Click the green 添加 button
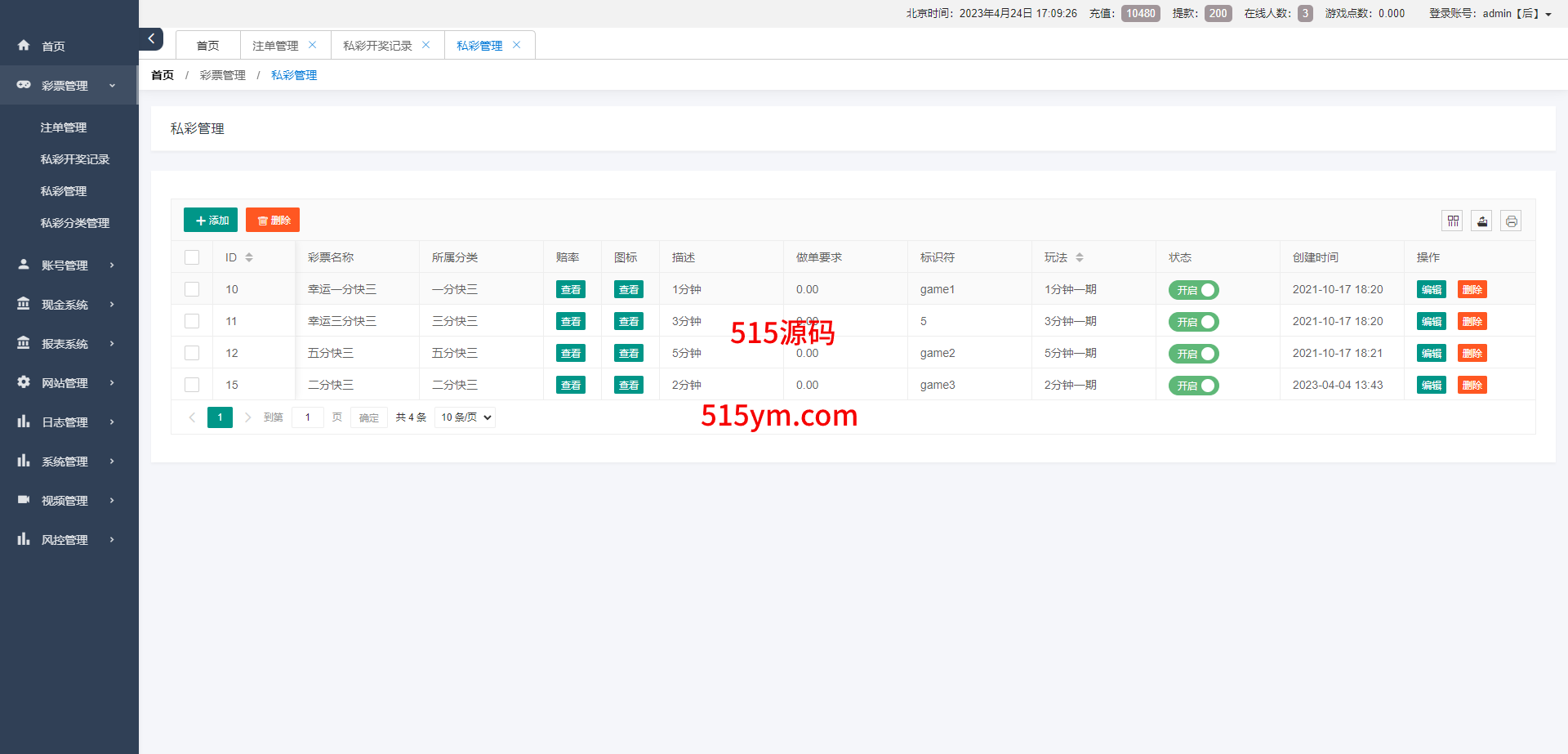Viewport: 1568px width, 754px height. (211, 221)
